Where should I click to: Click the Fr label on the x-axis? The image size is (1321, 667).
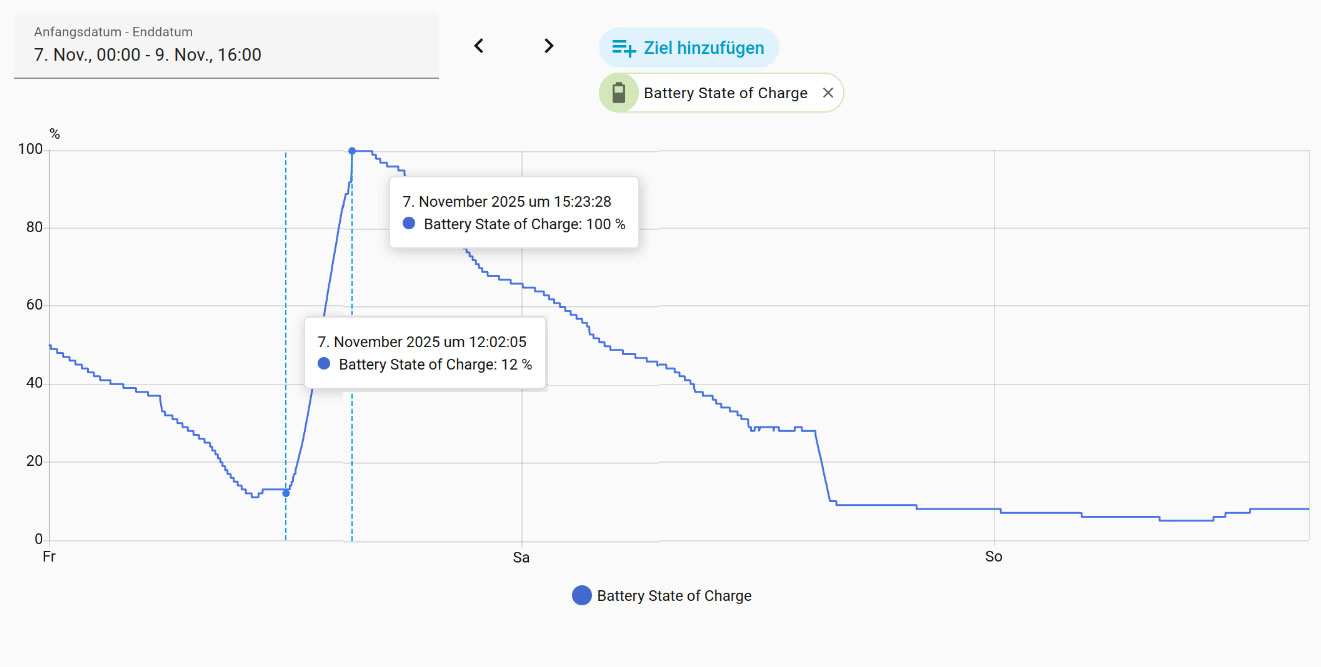pos(49,557)
